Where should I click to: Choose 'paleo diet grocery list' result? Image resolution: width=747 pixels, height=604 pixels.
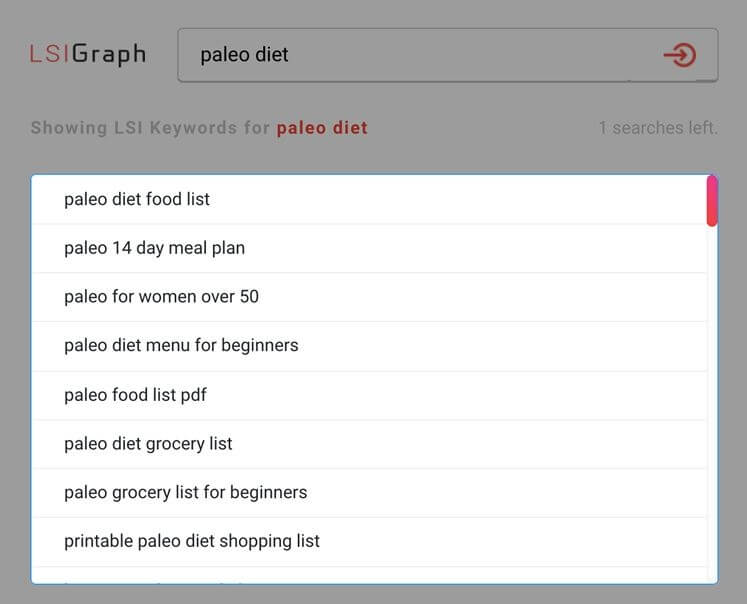(x=148, y=444)
